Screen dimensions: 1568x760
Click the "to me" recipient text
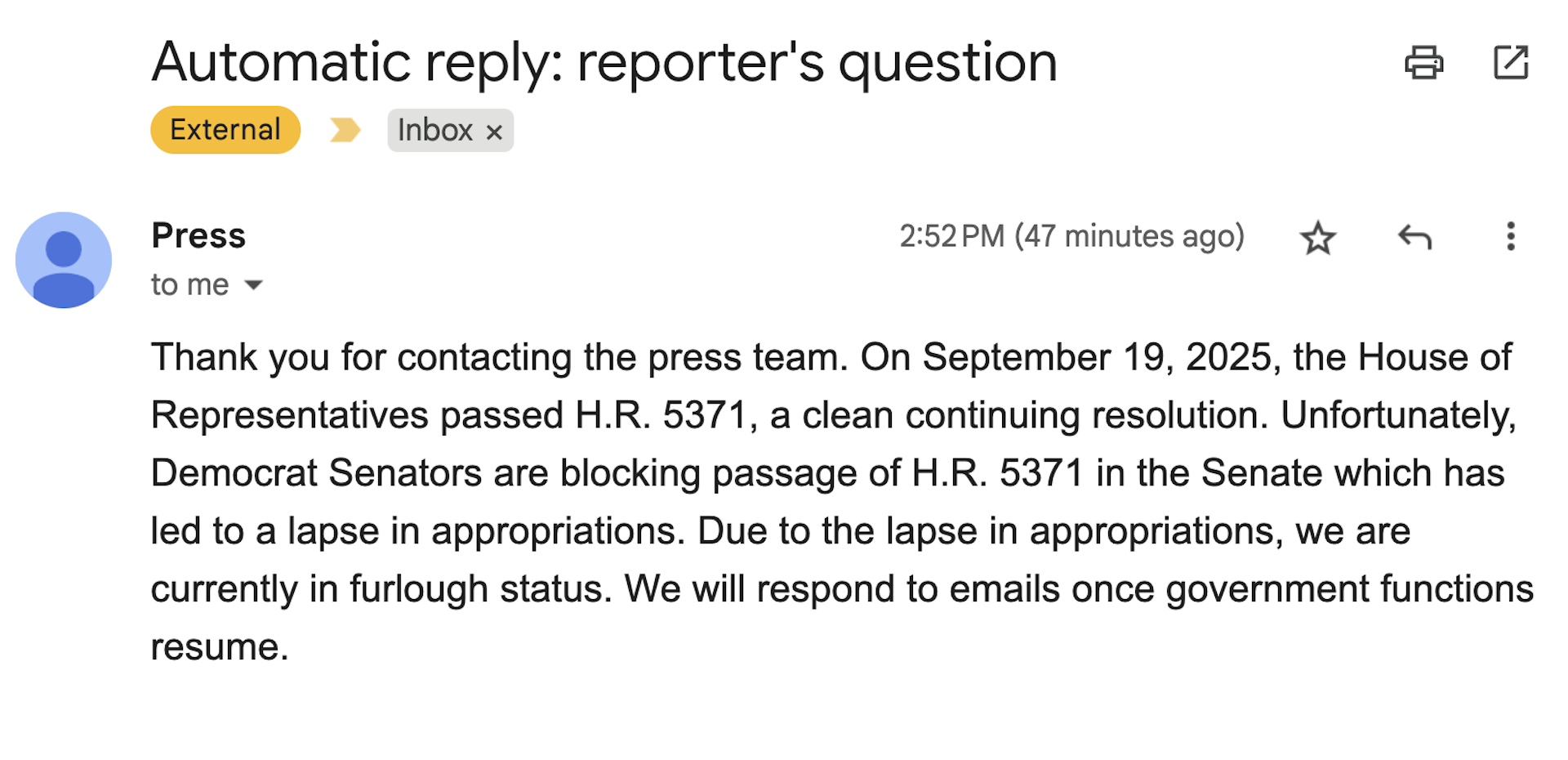[189, 285]
